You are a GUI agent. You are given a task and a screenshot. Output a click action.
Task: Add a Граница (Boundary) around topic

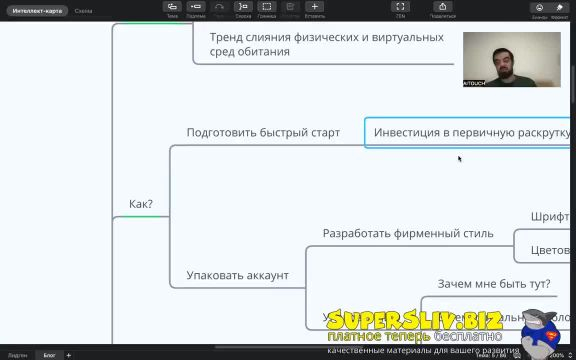tap(267, 7)
